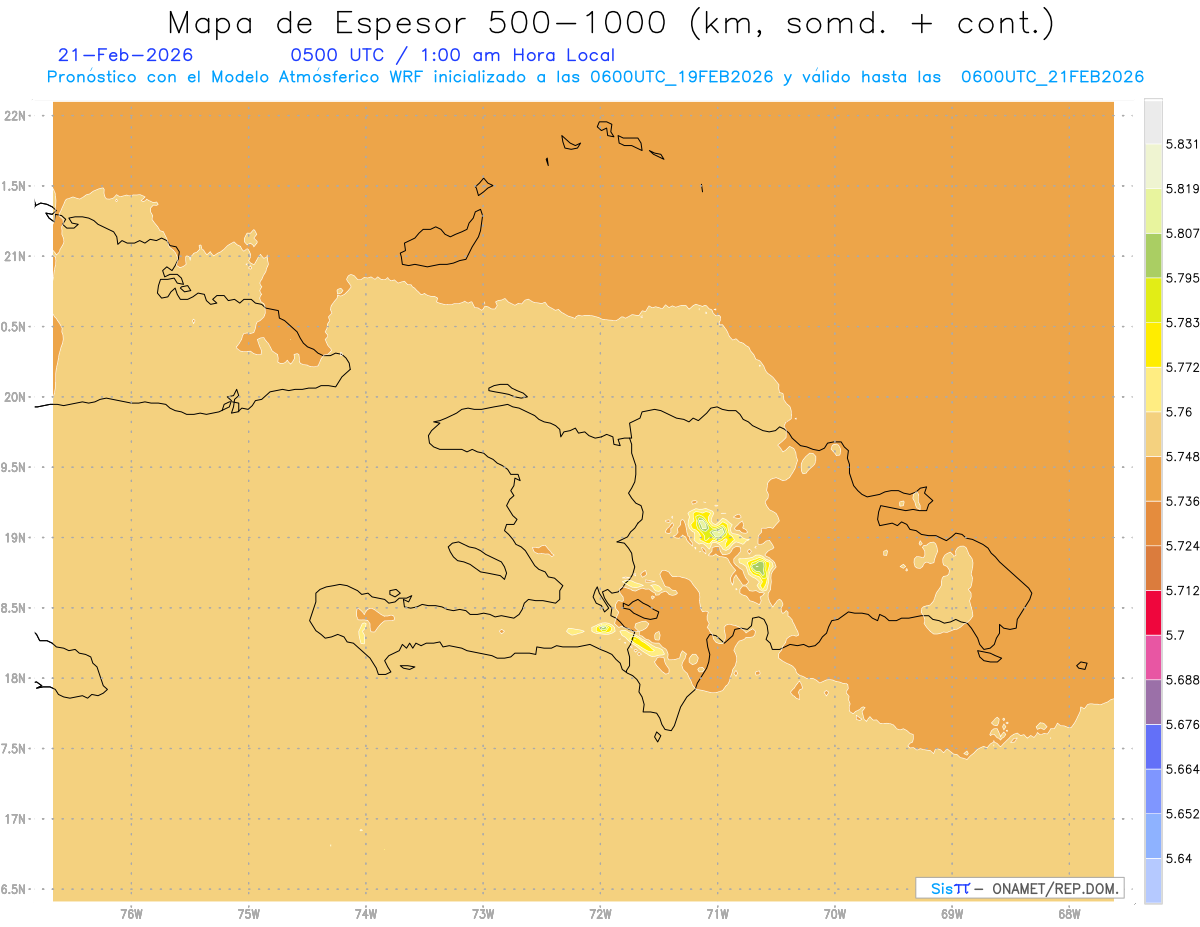This screenshot has height=927, width=1200.
Task: Pick the orange swatch between 5.736 and 5.748
Action: [x=1153, y=479]
